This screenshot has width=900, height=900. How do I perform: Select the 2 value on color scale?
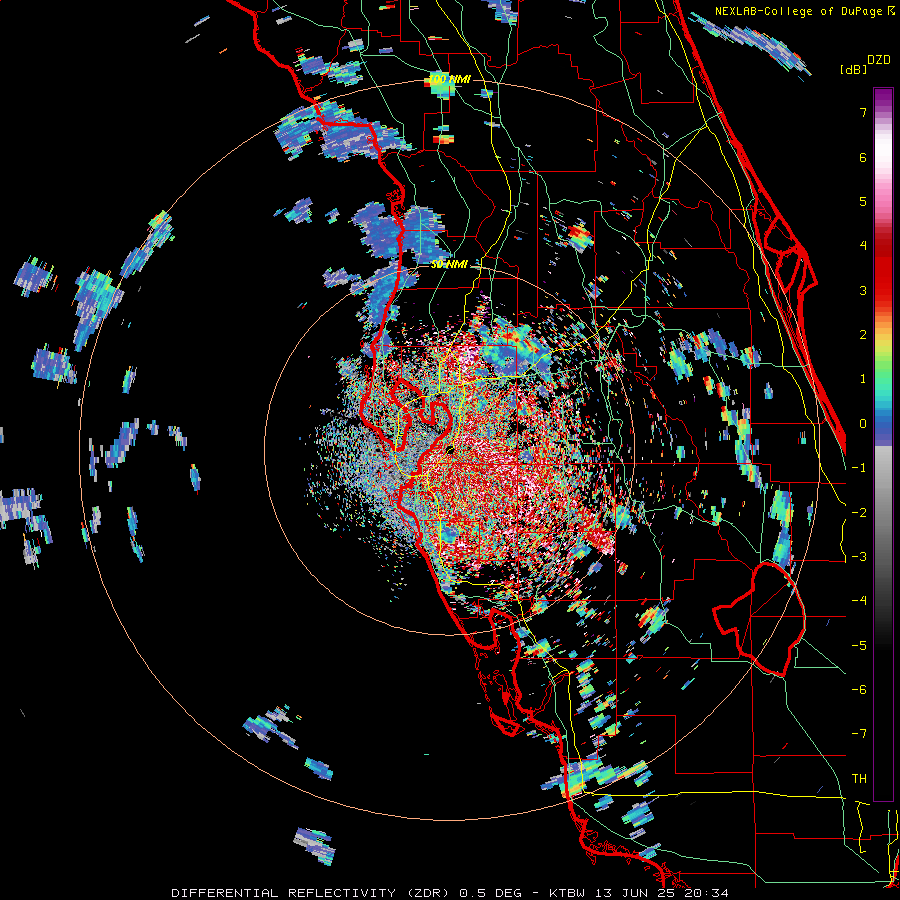(863, 335)
